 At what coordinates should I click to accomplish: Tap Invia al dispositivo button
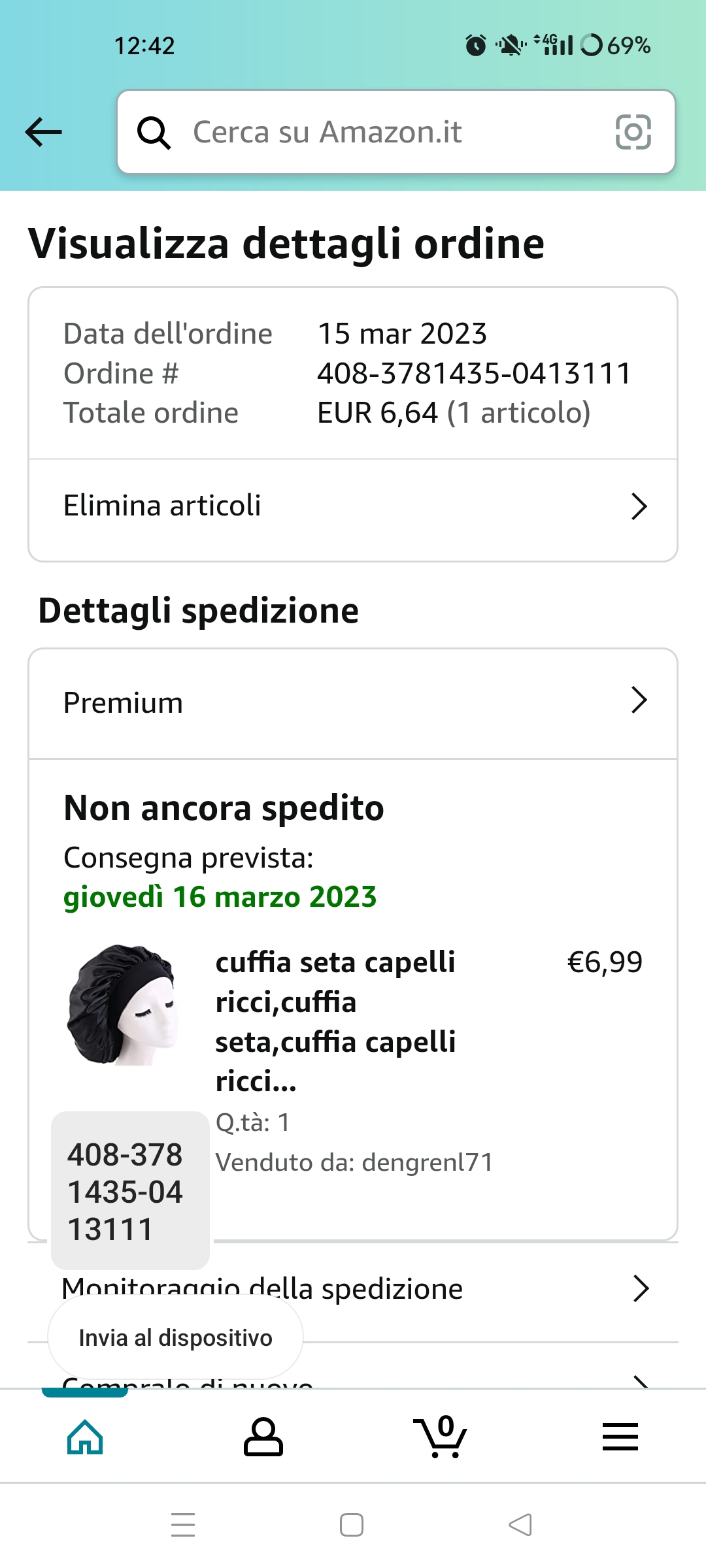pos(175,1337)
